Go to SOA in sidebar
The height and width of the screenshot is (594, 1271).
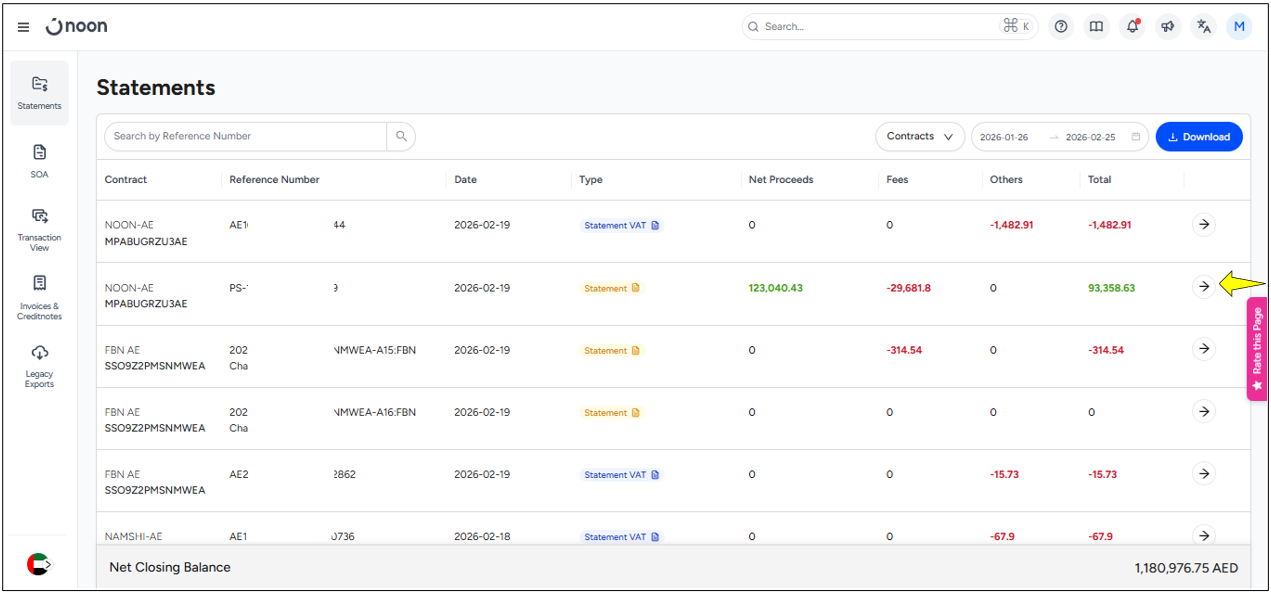[39, 160]
